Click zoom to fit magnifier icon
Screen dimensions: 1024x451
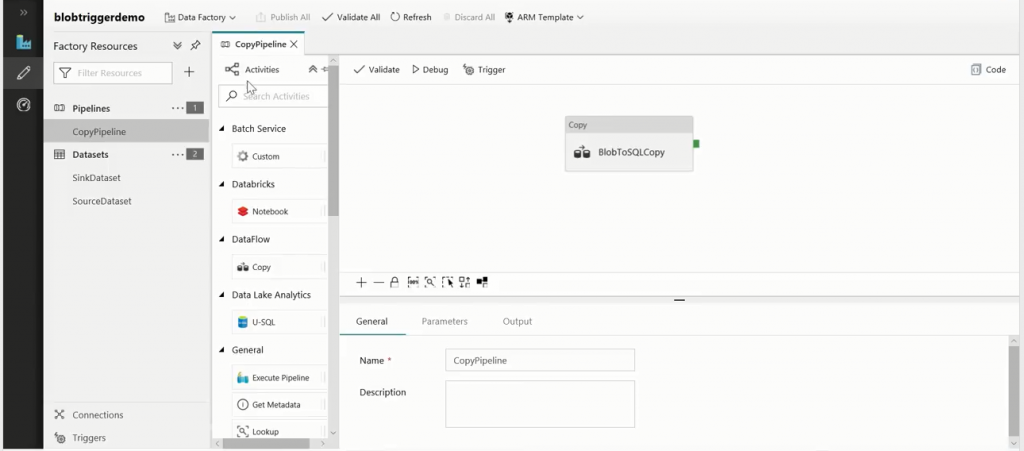[430, 282]
